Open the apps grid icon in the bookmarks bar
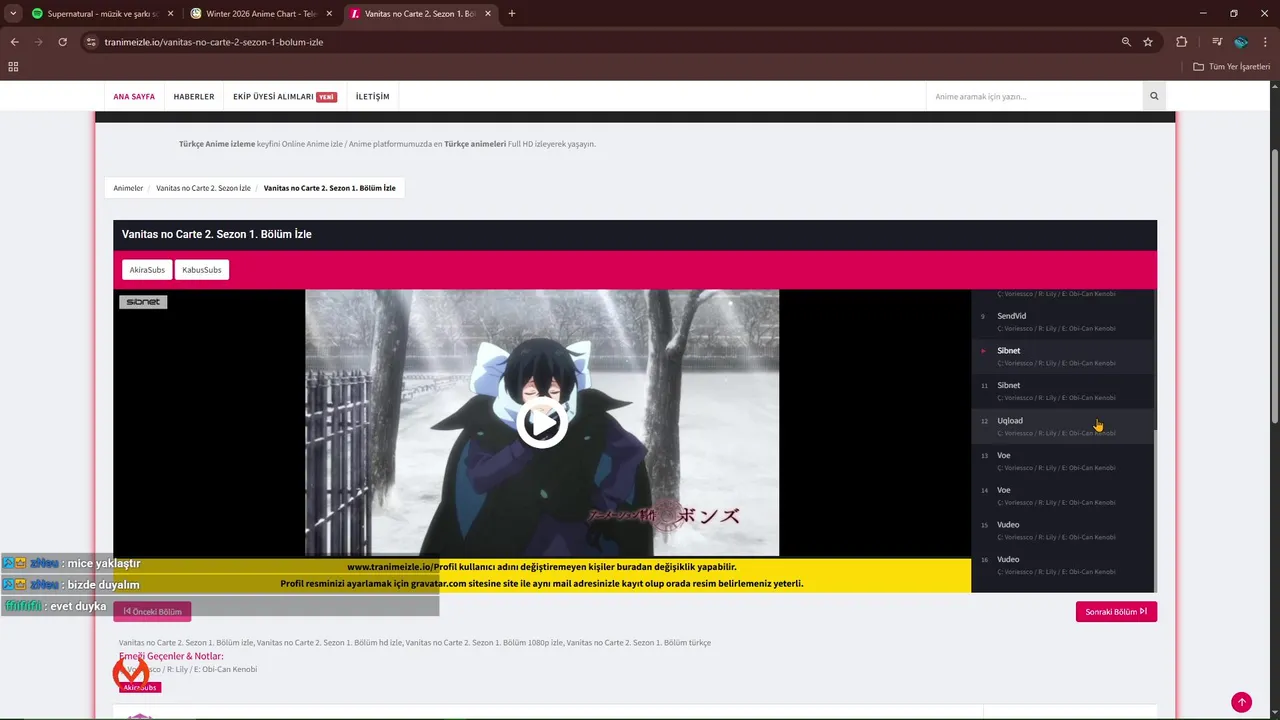Image resolution: width=1280 pixels, height=720 pixels. (x=13, y=67)
